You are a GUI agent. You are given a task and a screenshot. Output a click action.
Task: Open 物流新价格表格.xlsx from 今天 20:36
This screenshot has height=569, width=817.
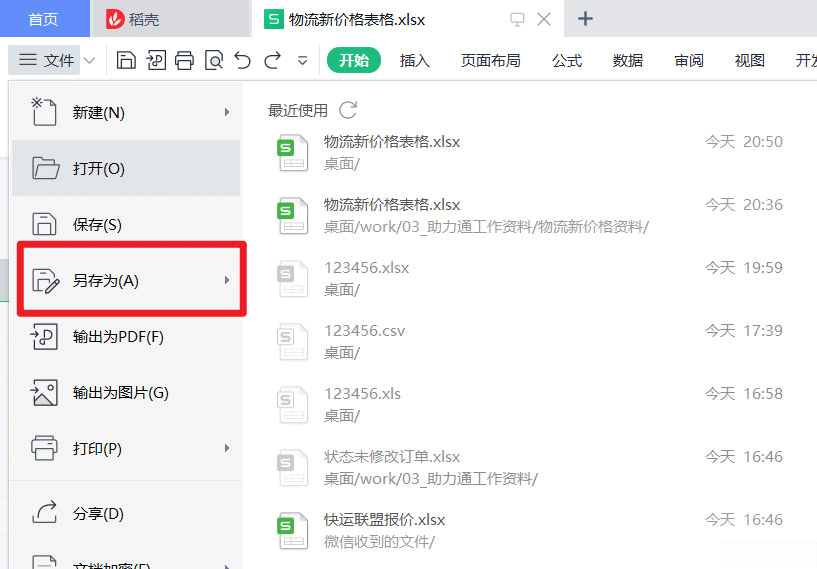(x=529, y=215)
